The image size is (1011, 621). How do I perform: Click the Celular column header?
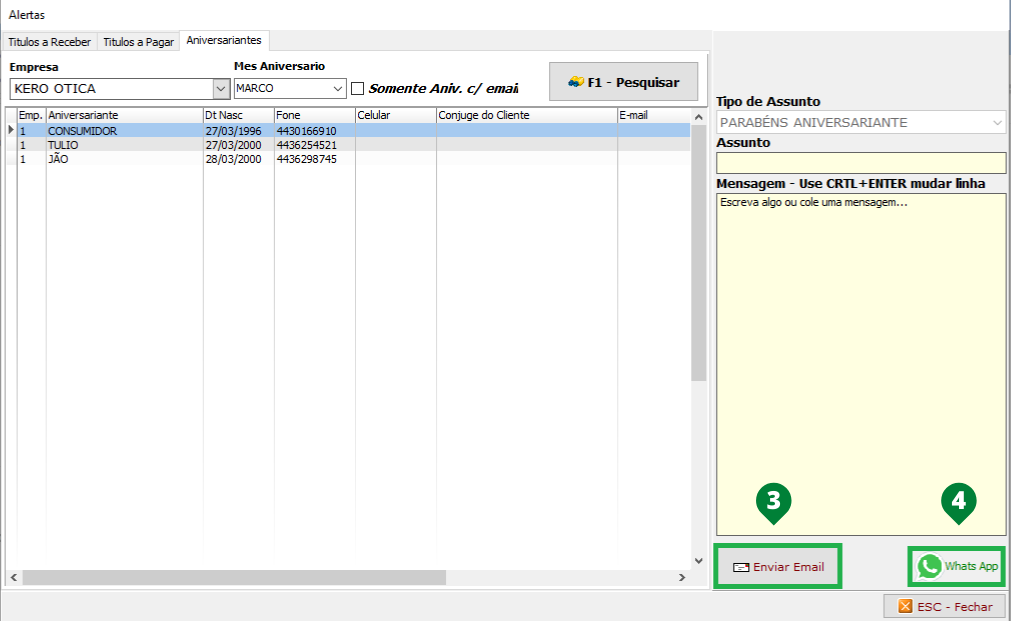(x=396, y=115)
